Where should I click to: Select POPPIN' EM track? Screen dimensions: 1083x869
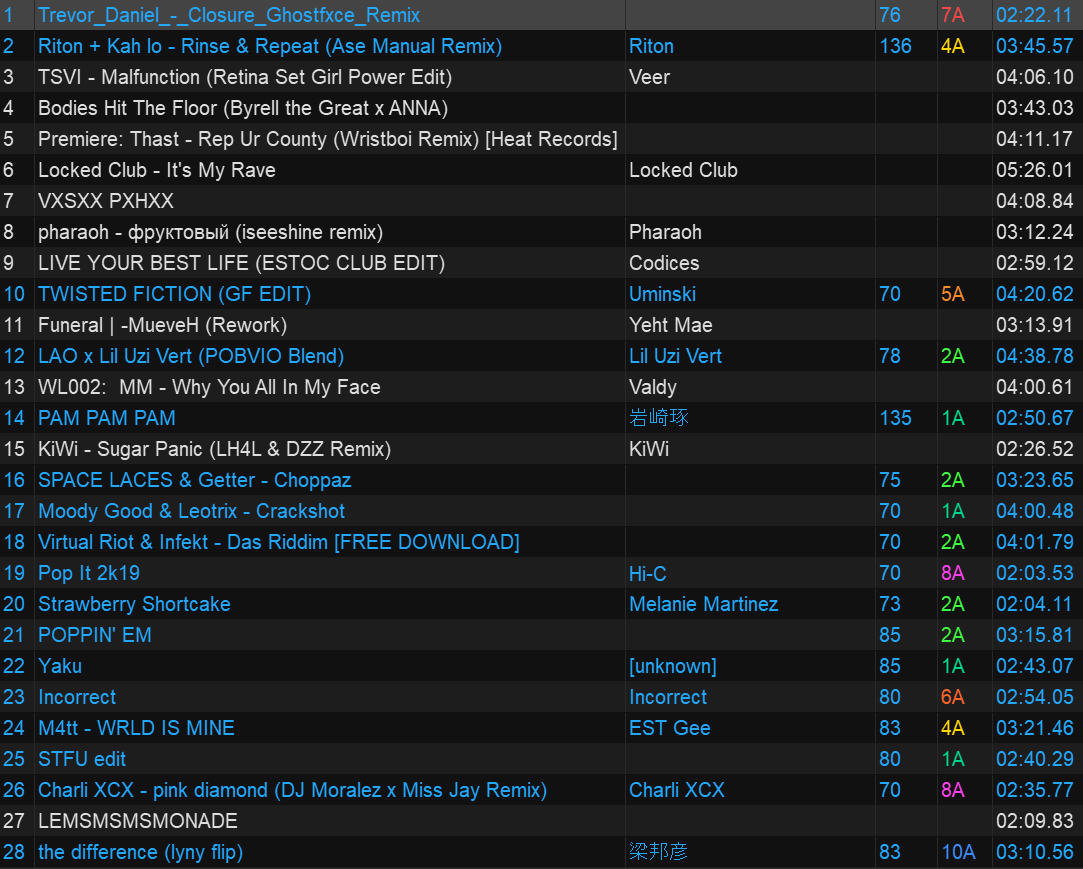[95, 635]
